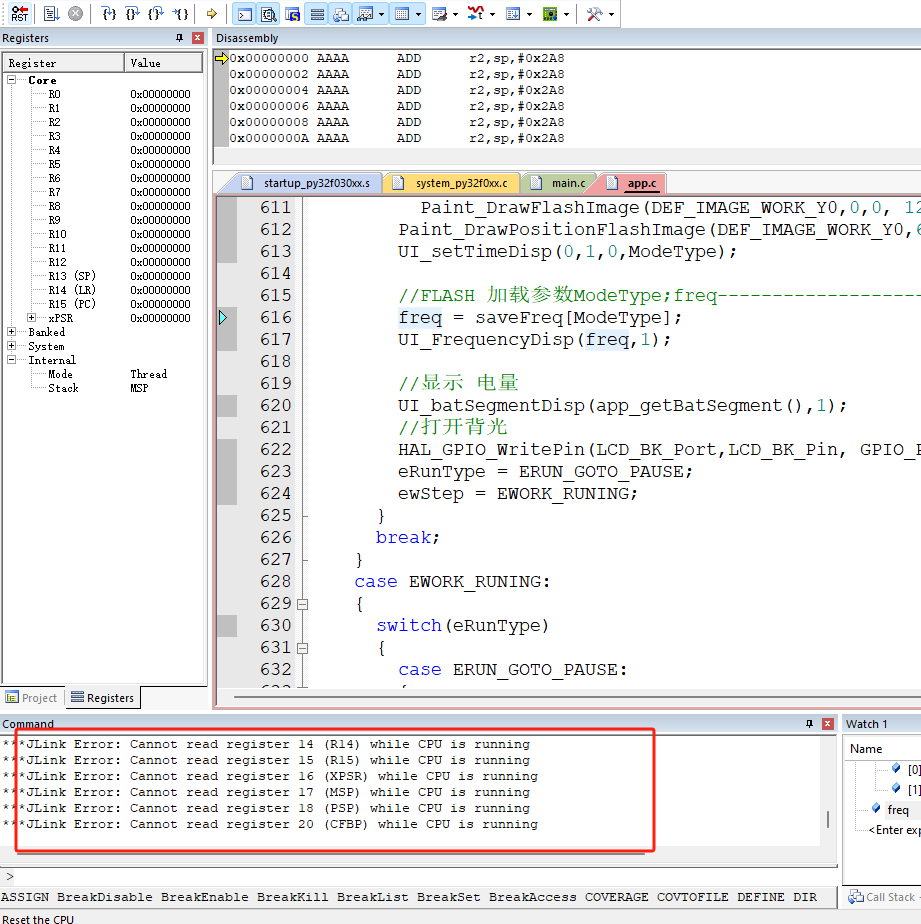Open the Call Stack tab

[x=882, y=897]
